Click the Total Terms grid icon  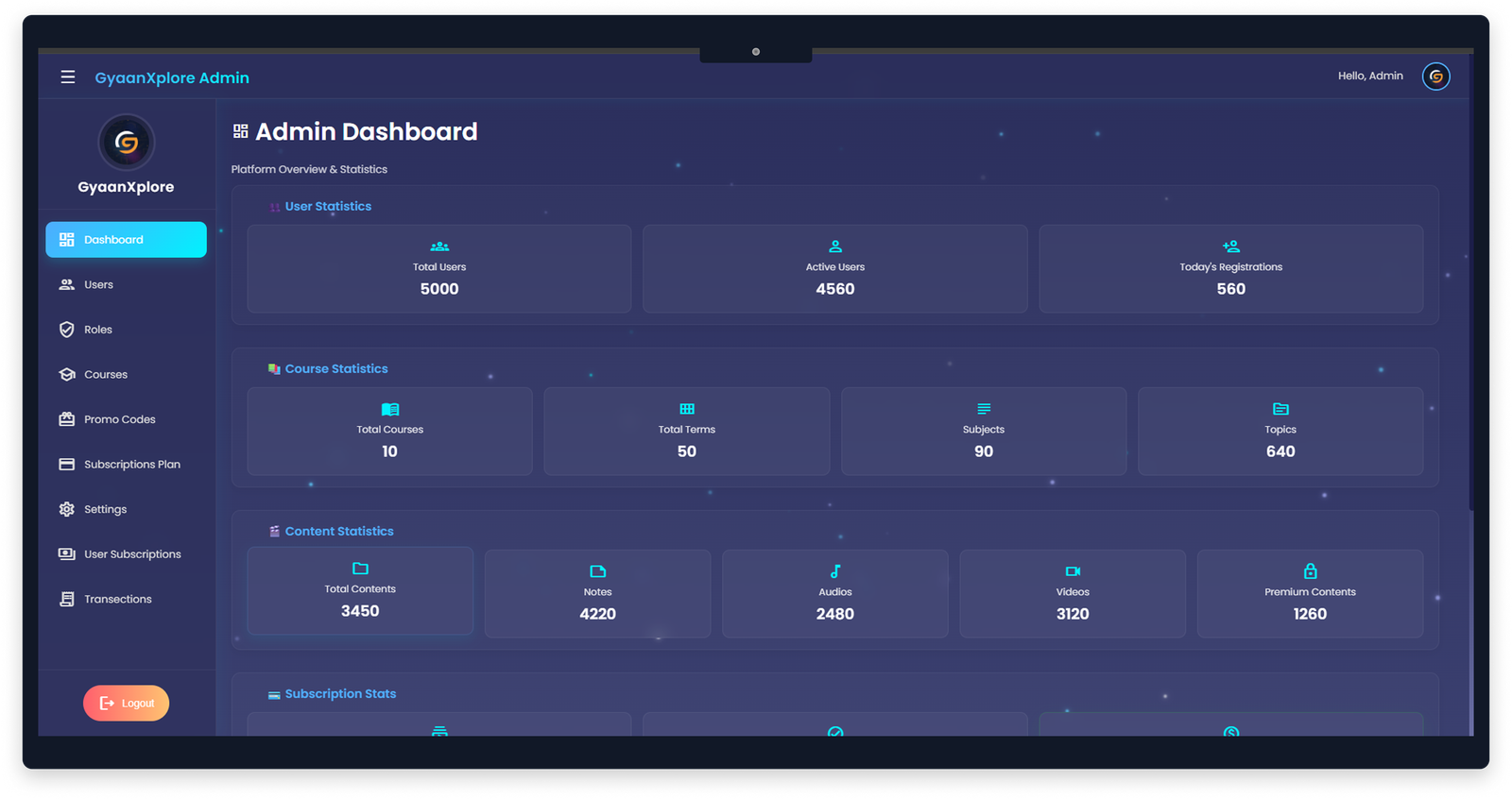(687, 409)
